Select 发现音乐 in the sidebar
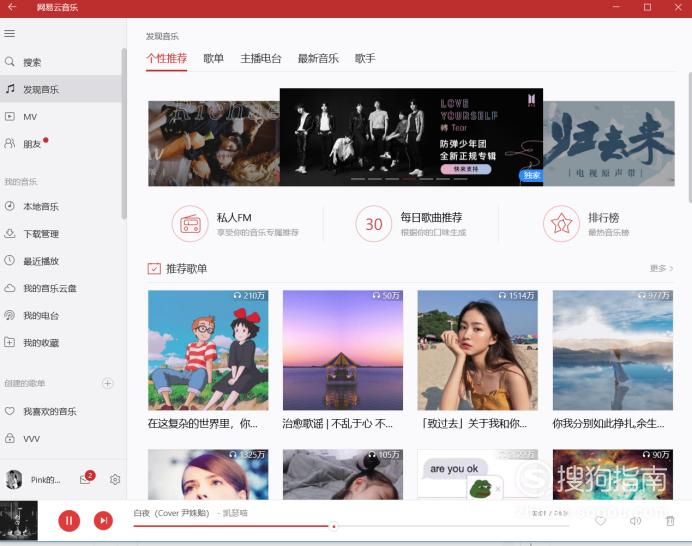 click(60, 89)
